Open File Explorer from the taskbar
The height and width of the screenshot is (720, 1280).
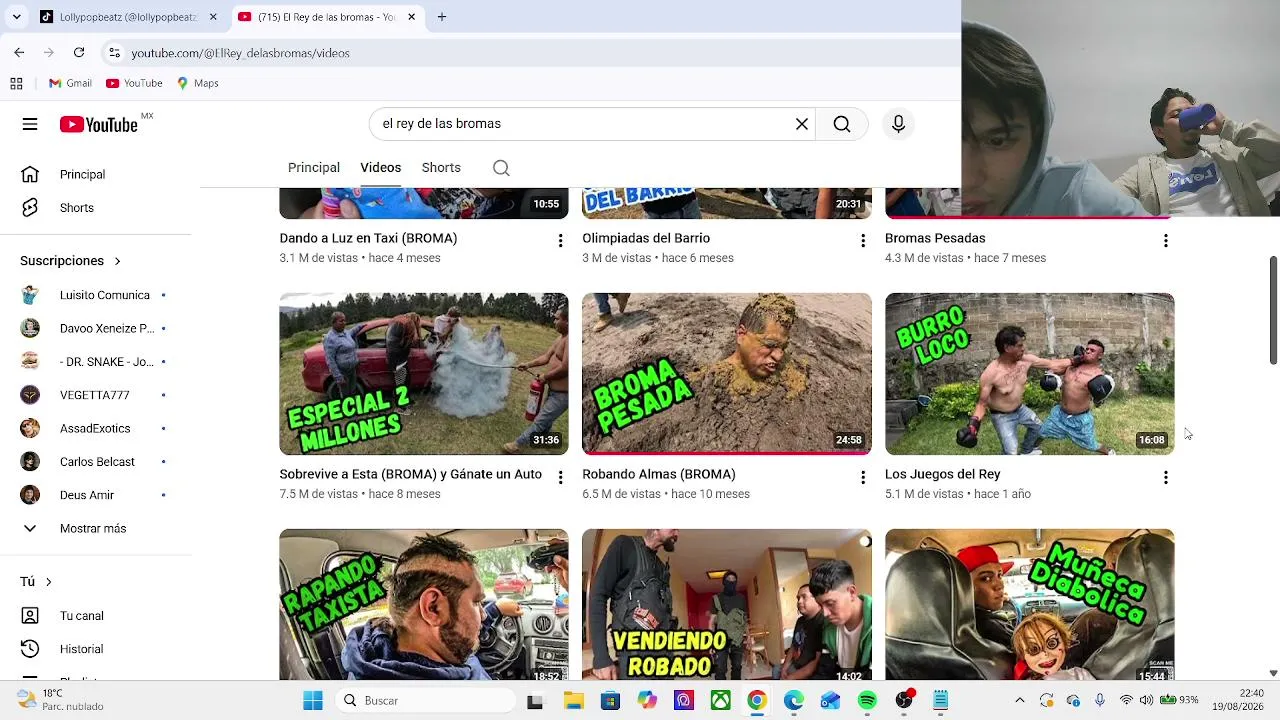point(573,701)
